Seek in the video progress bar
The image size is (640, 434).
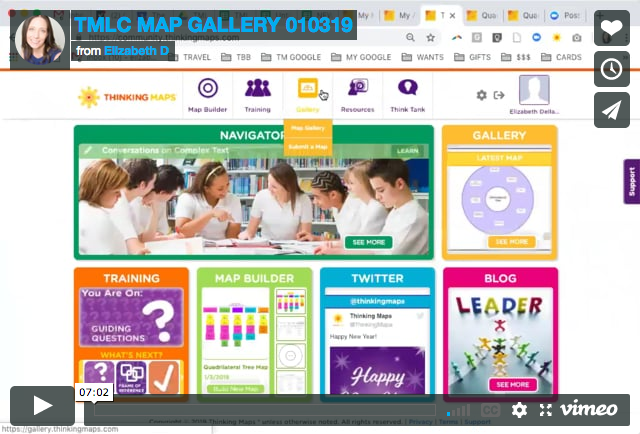point(264,410)
